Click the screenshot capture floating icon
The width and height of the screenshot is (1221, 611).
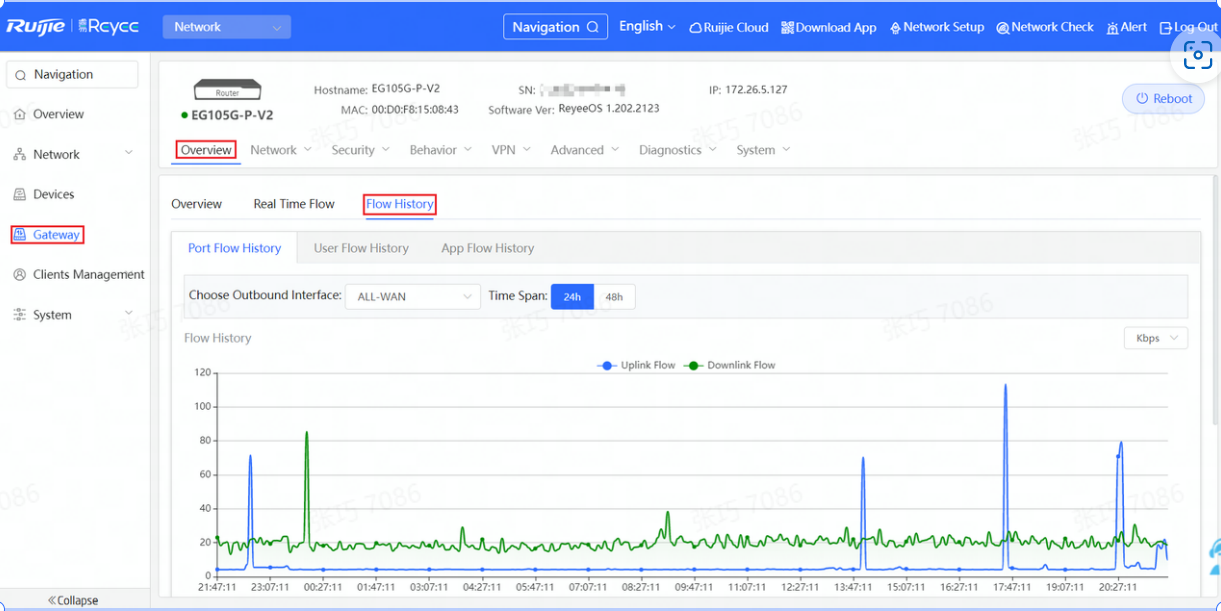[1197, 56]
